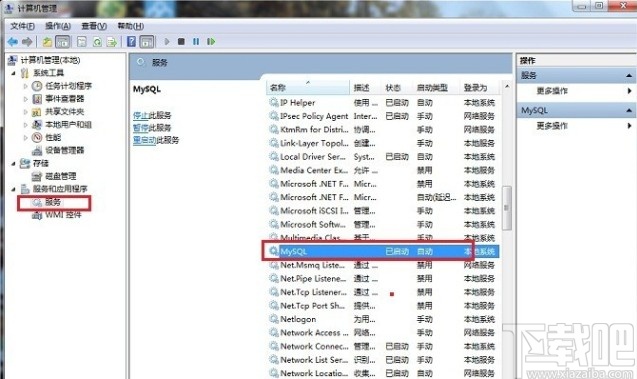Select 设备管理器 in the tree
Image resolution: width=637 pixels, height=379 pixels.
pos(64,150)
